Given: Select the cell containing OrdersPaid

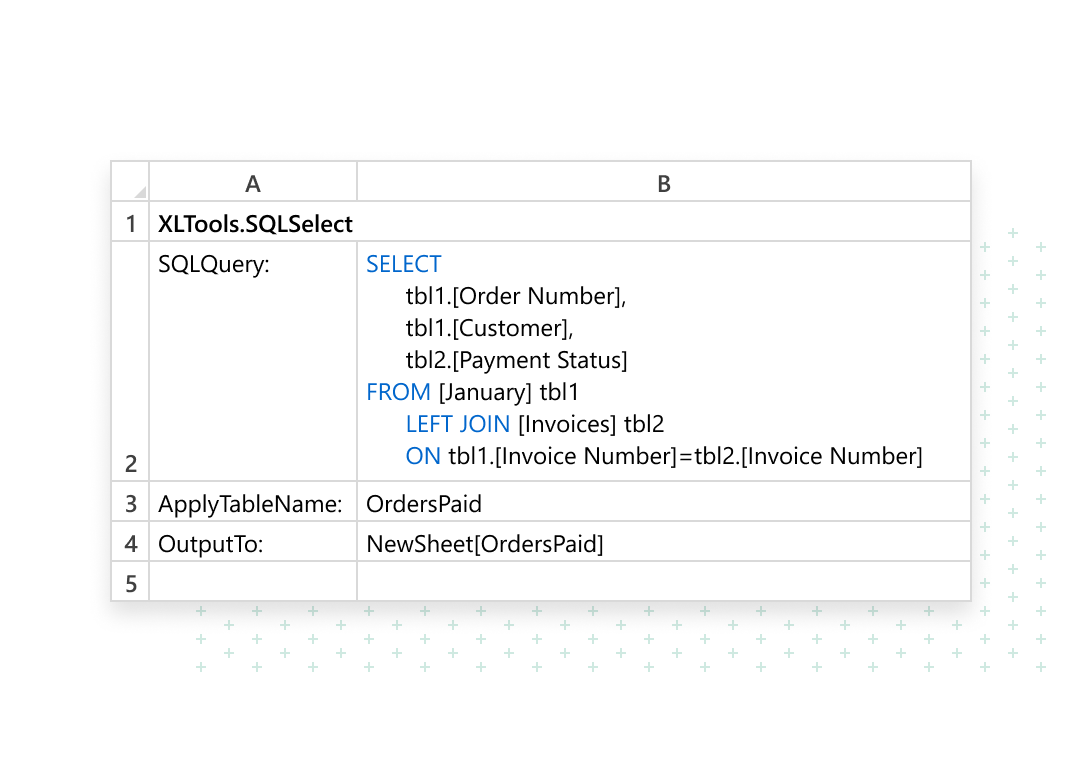Looking at the screenshot, I should [x=424, y=503].
